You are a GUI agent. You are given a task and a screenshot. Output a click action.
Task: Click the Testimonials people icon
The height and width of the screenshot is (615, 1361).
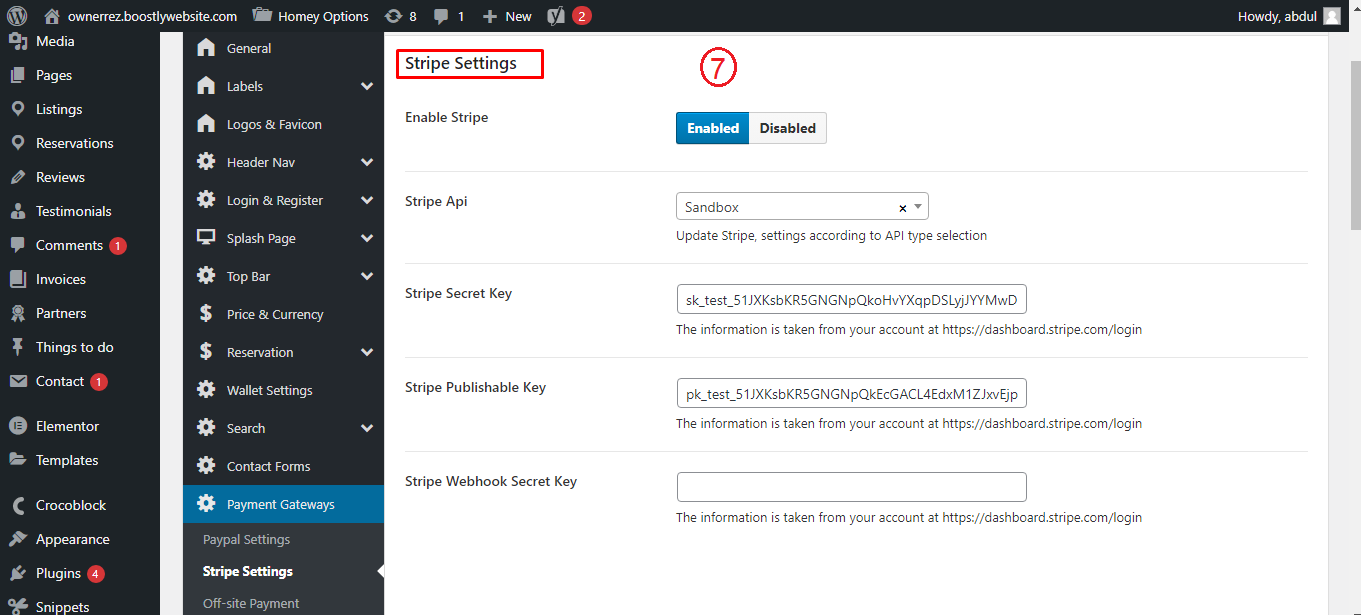coord(17,211)
